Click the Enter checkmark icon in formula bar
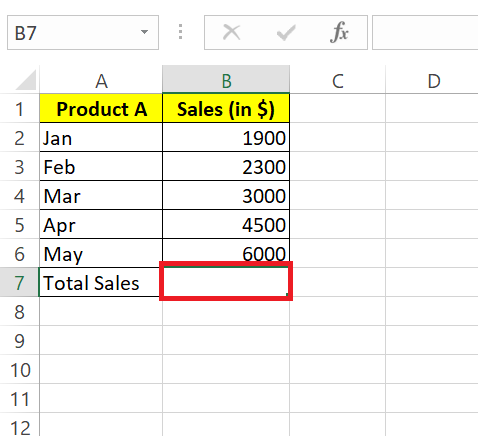 point(286,33)
